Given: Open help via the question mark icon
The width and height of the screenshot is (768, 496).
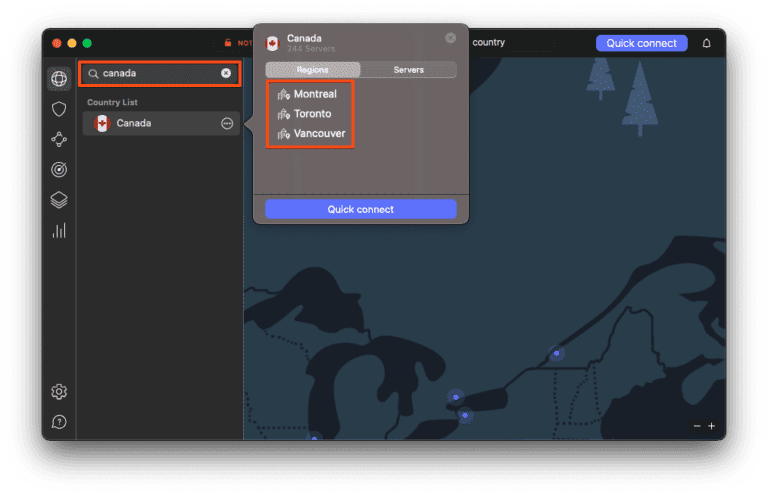Looking at the screenshot, I should [59, 422].
